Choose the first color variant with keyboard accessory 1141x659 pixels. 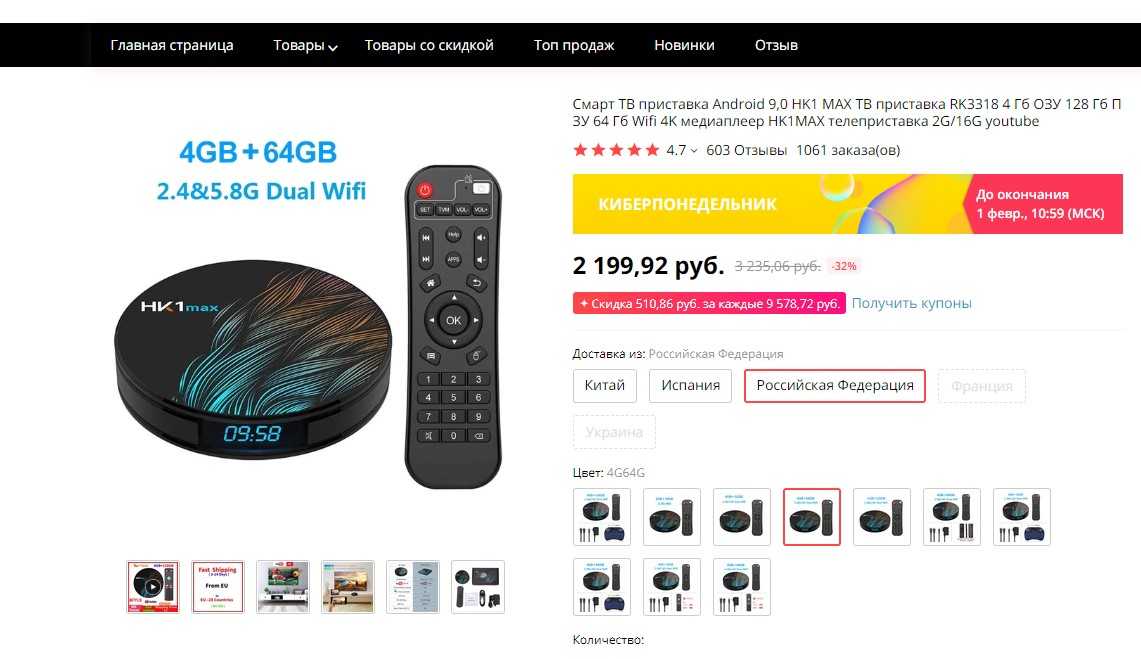[x=602, y=517]
